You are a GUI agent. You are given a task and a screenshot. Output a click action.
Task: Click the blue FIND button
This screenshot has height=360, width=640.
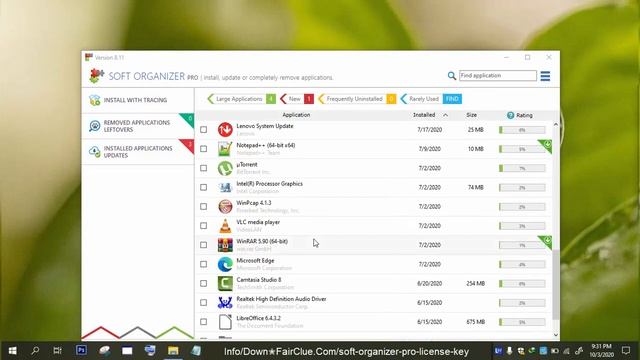point(452,99)
